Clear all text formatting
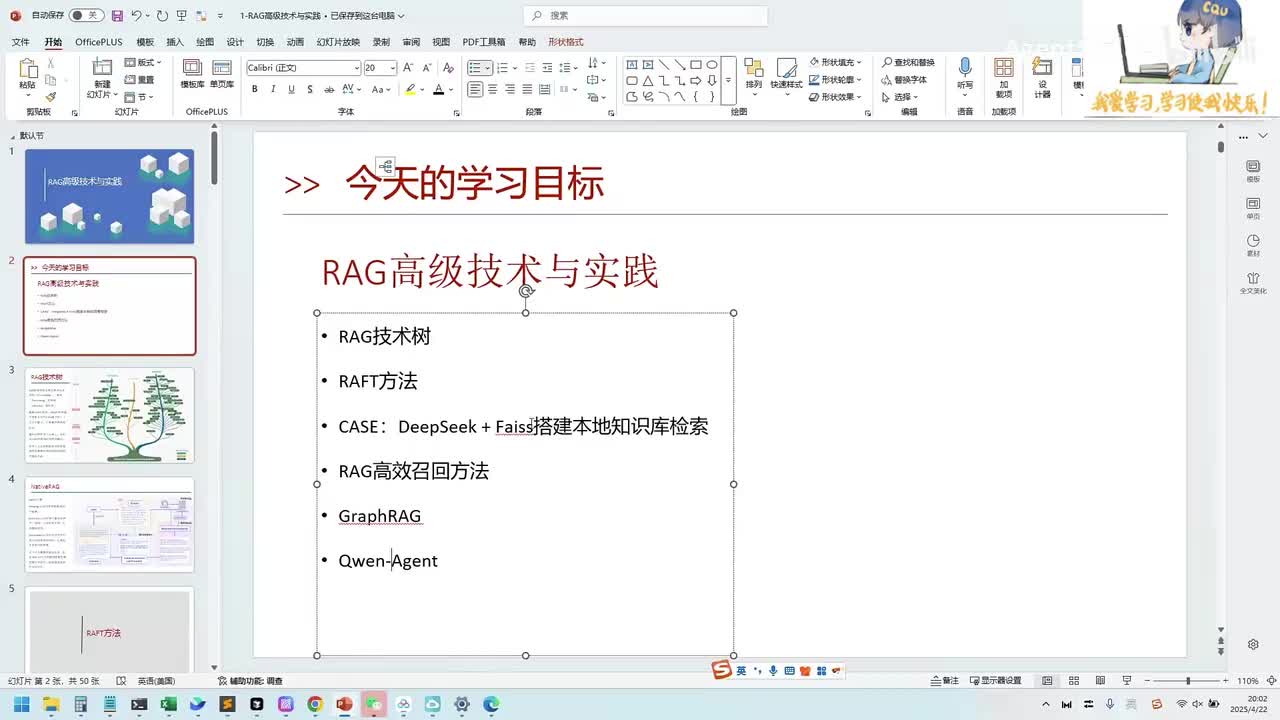The height and width of the screenshot is (720, 1280). click(x=448, y=67)
